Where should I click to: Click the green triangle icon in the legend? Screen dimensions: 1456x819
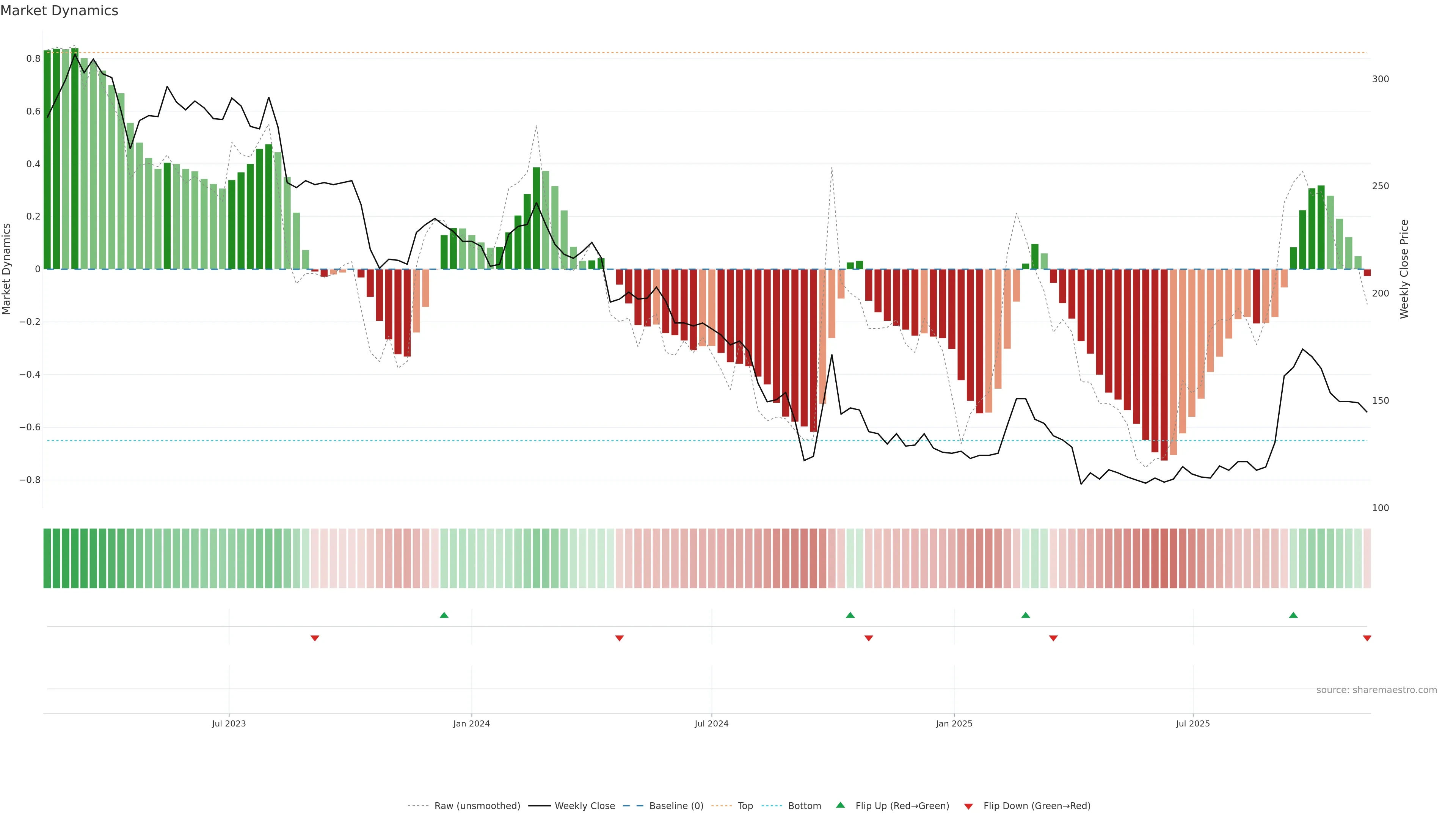(841, 805)
